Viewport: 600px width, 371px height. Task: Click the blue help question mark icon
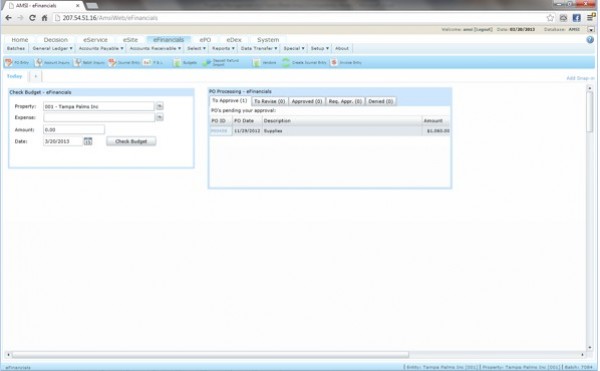tap(590, 40)
